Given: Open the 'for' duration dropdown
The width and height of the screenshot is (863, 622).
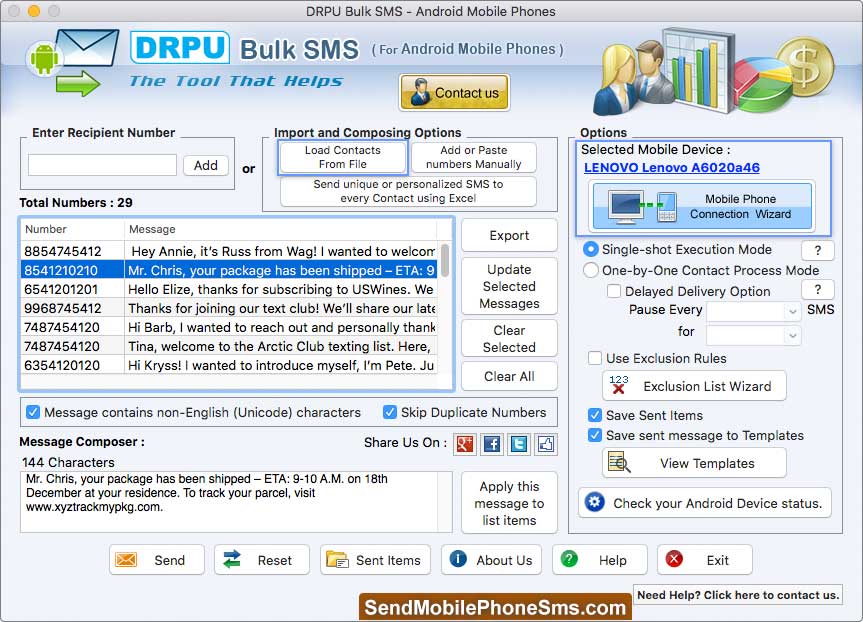Looking at the screenshot, I should pos(753,335).
